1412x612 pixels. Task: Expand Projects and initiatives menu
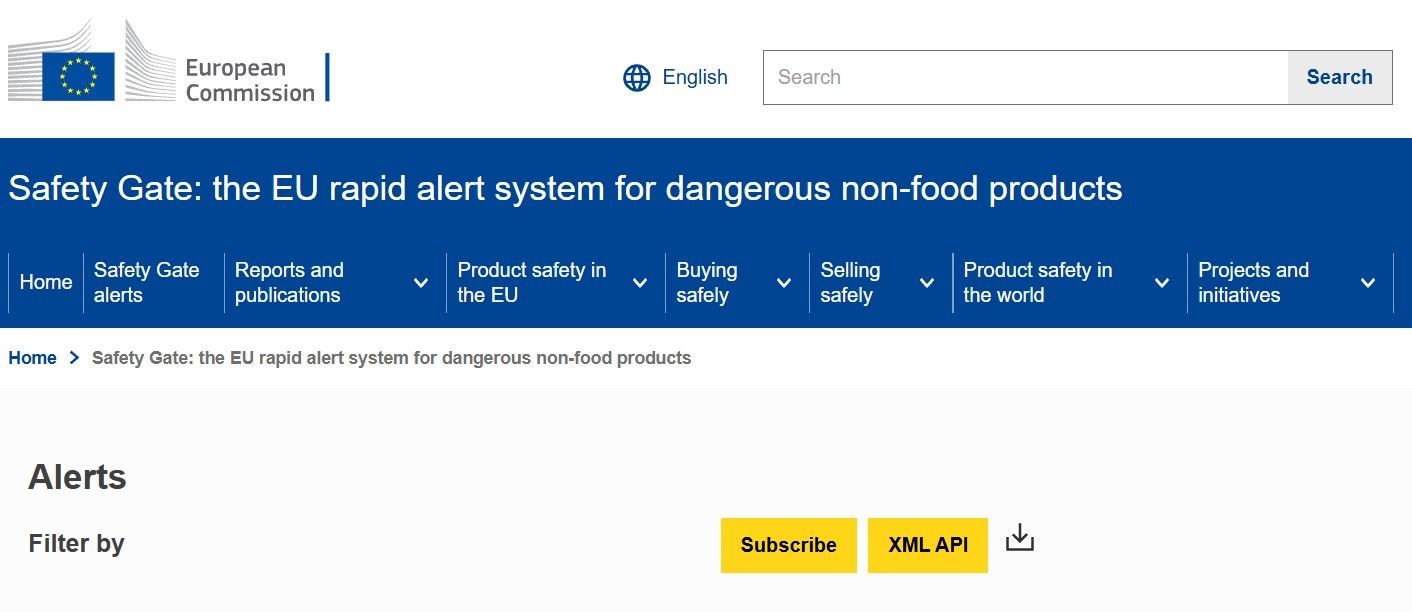pos(1368,283)
